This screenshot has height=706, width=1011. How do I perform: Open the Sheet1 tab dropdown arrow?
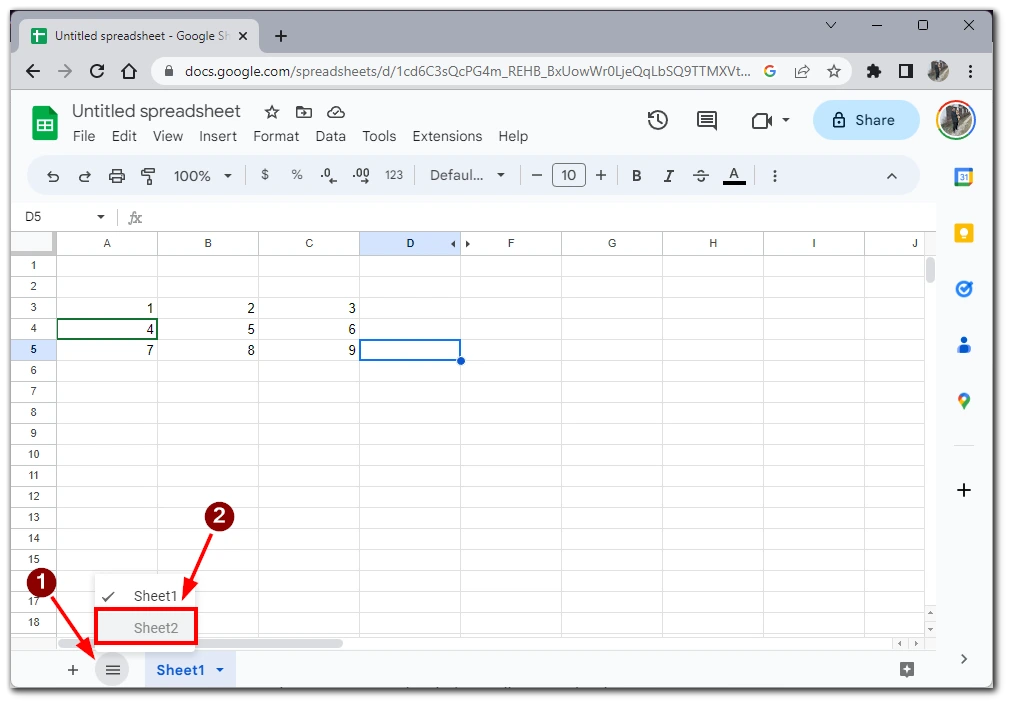click(220, 670)
